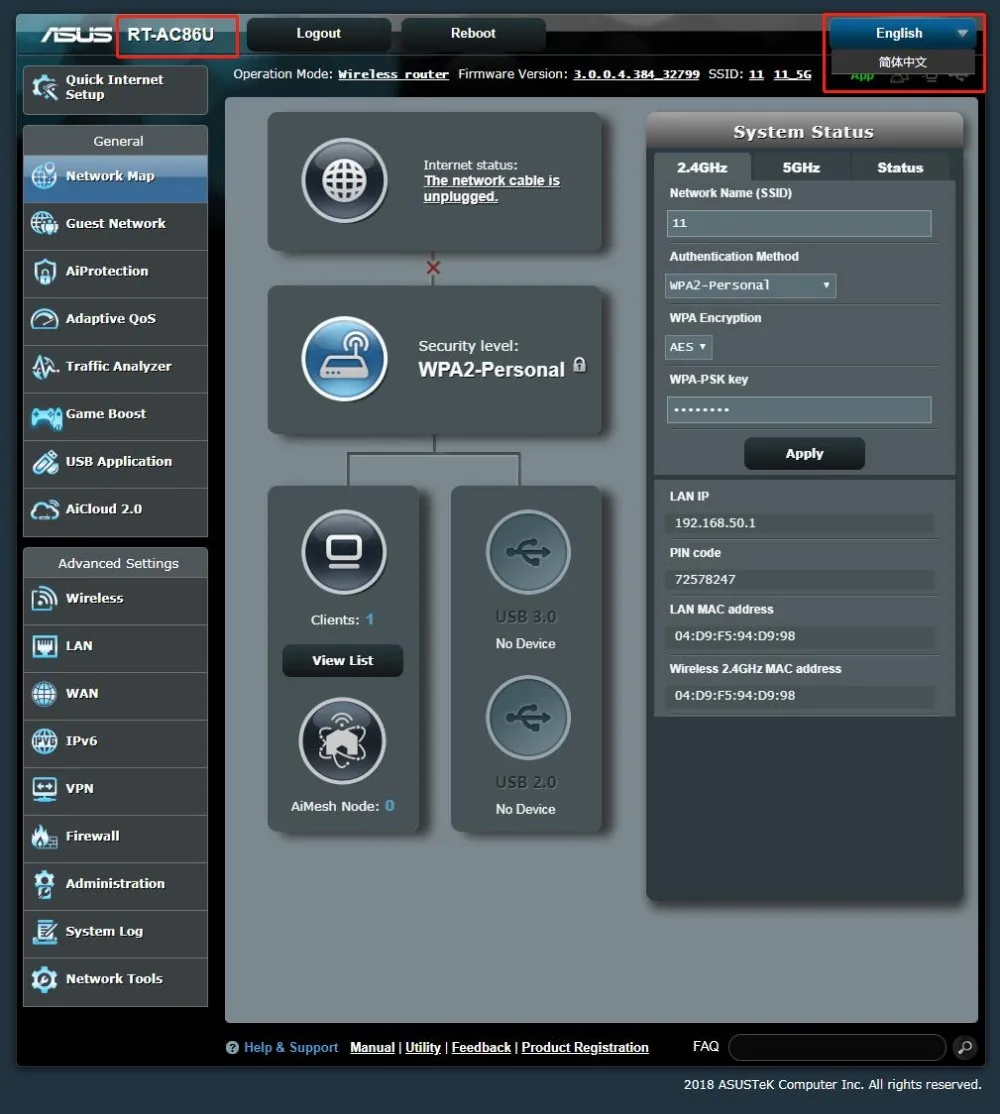
Task: Click the PIN code value 72578247
Action: point(705,579)
